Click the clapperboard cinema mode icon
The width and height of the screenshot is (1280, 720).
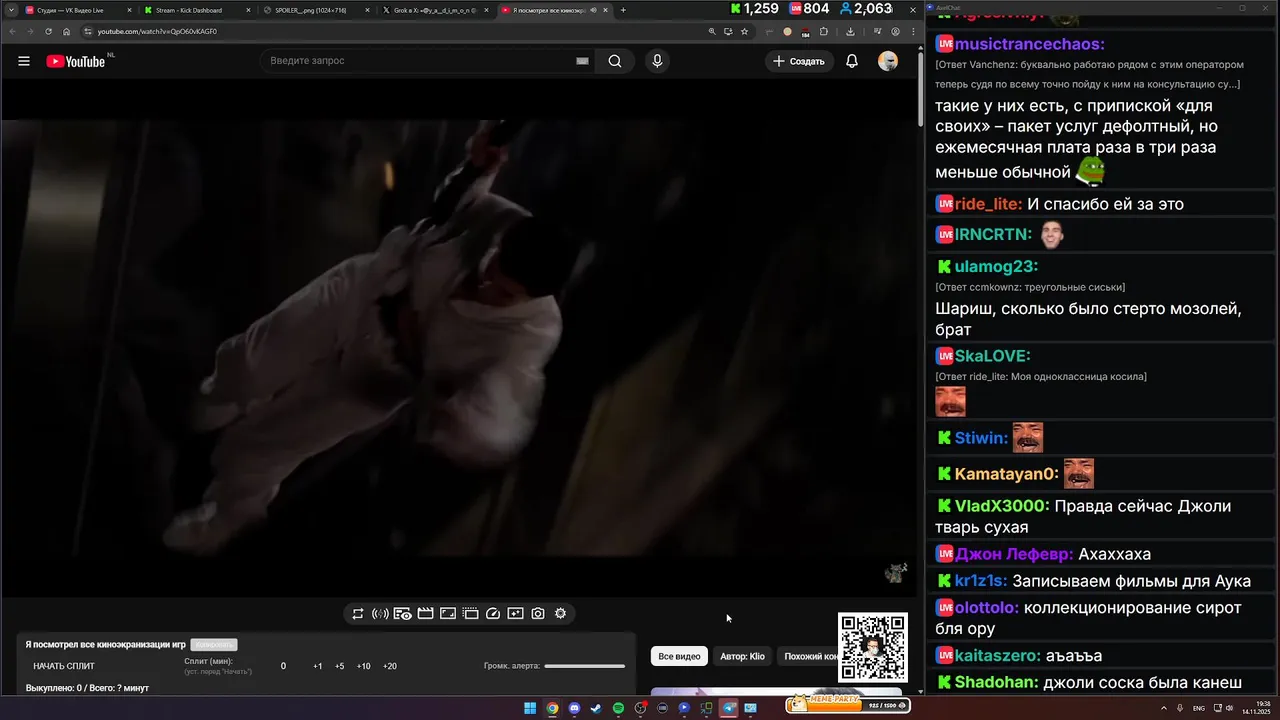point(425,614)
